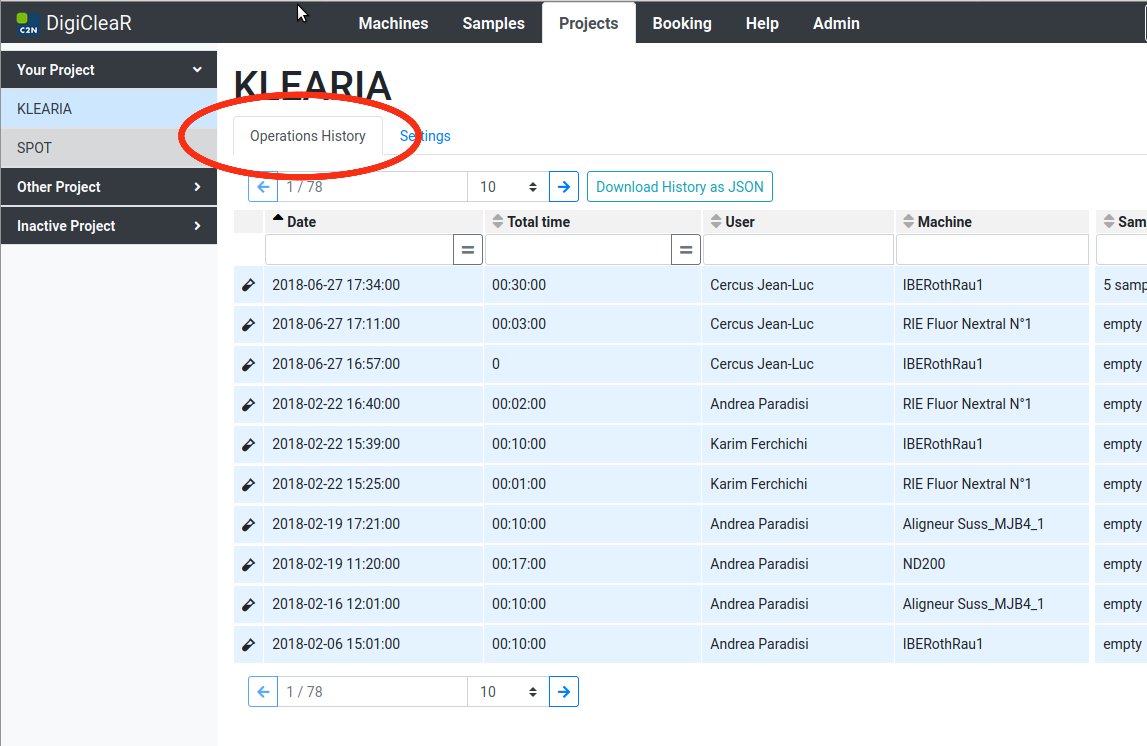Expand the Inactive Project section
The height and width of the screenshot is (746, 1147).
[x=197, y=226]
